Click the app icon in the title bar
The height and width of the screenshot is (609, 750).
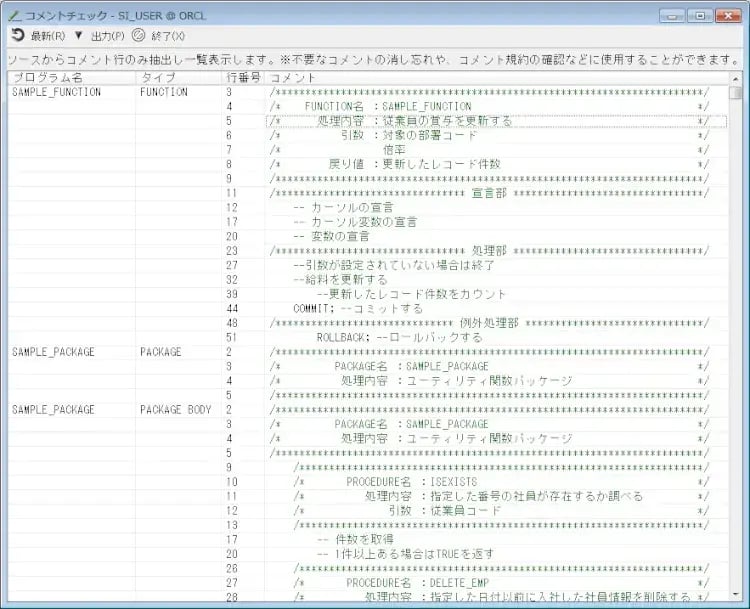click(14, 14)
